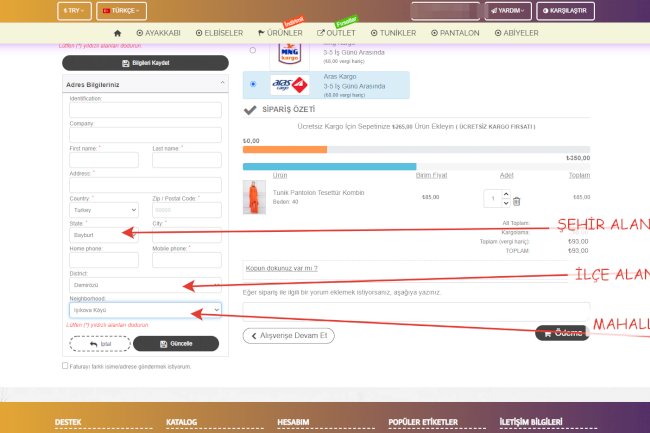Click the SİPARİŞ ÖZETİ heading
650x433 pixels.
288,109
